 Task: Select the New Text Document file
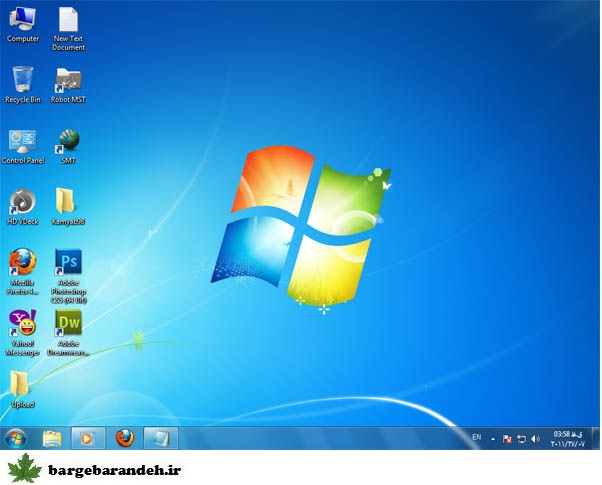[68, 29]
